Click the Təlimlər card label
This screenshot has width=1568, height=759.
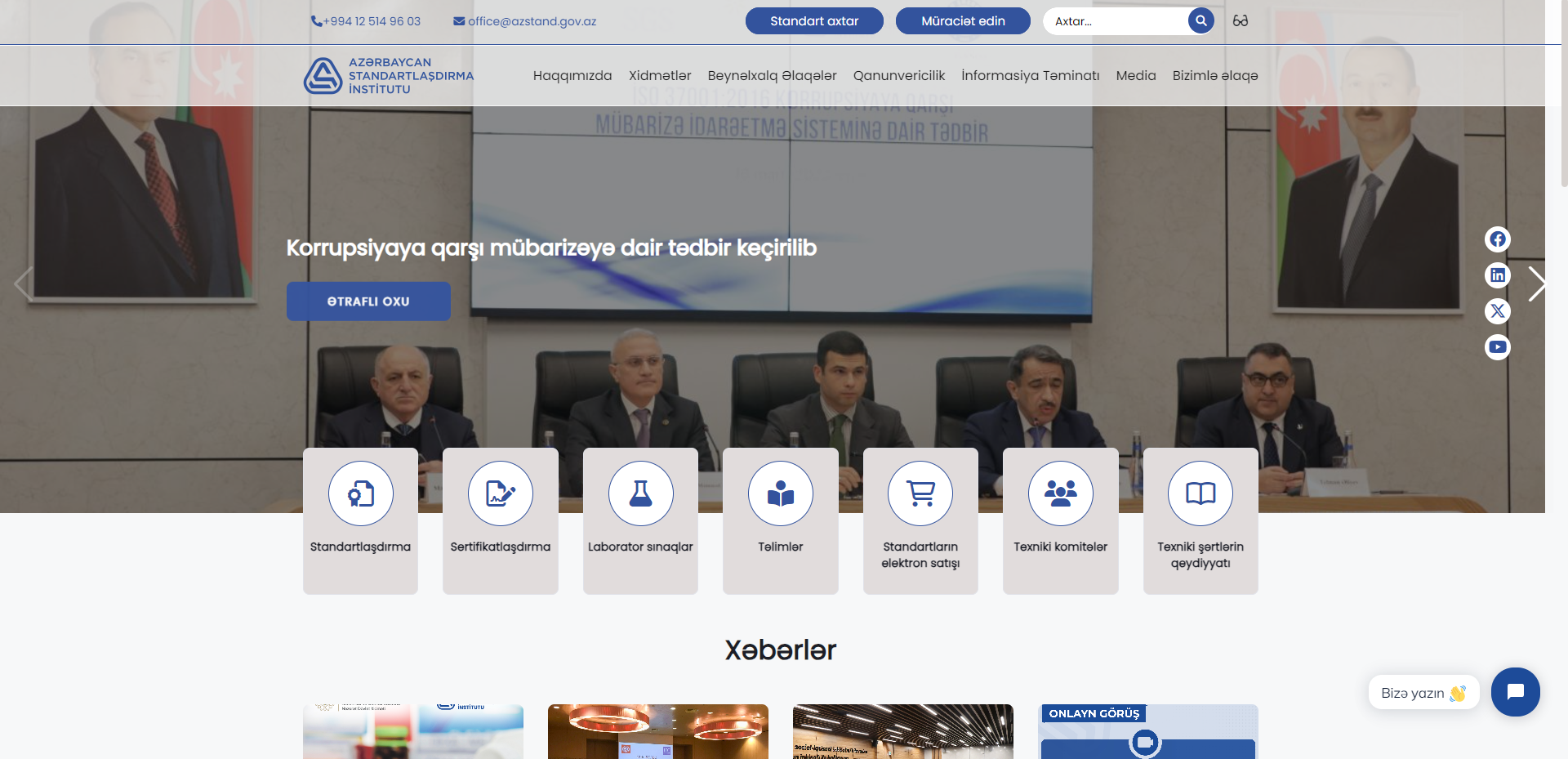[x=781, y=547]
